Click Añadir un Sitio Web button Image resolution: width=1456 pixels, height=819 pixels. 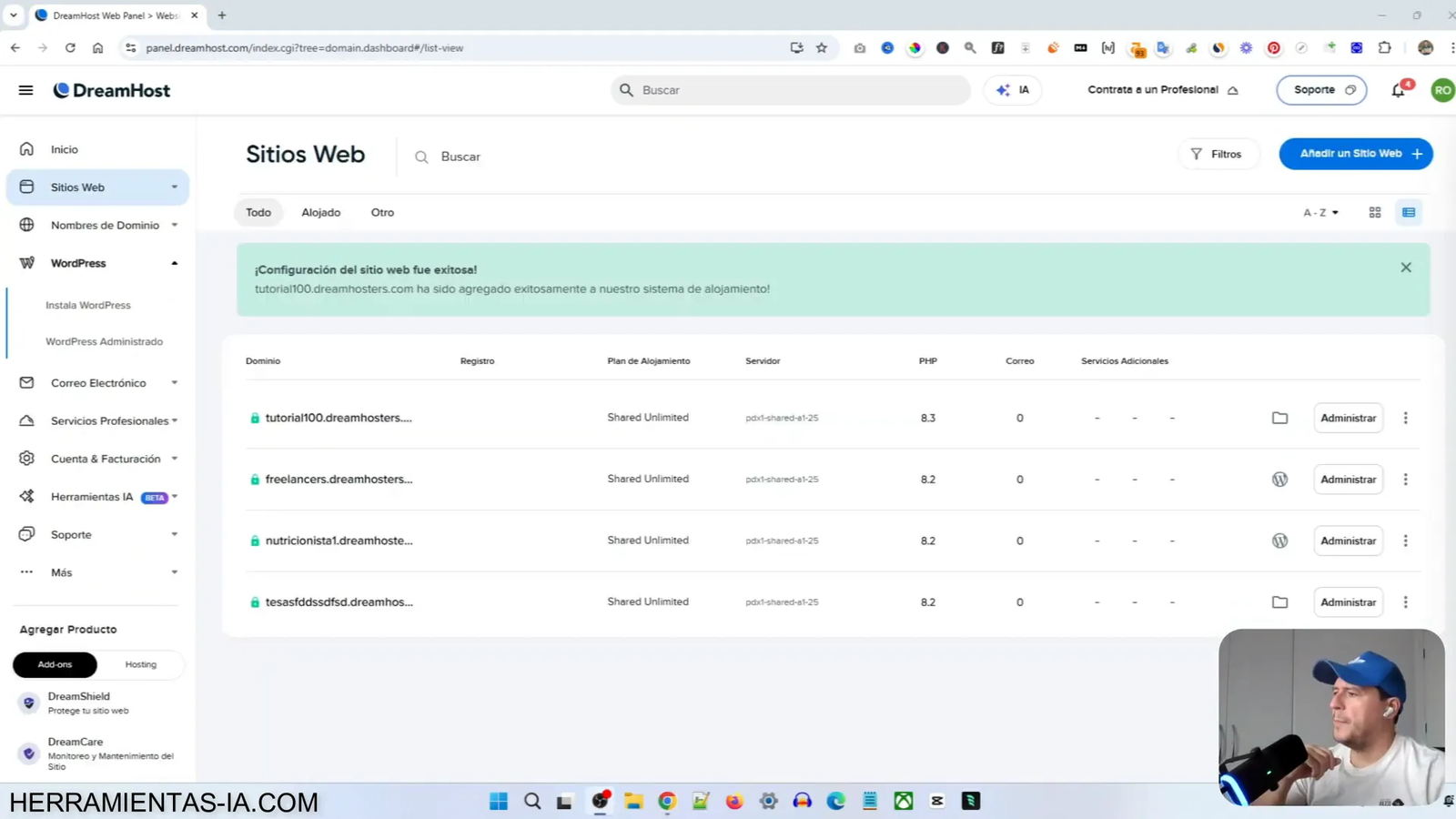point(1355,153)
